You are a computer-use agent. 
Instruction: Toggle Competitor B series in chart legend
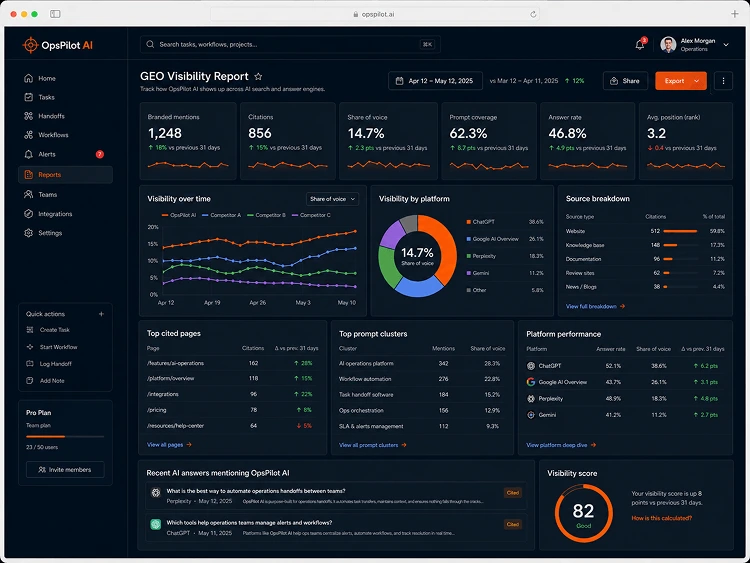coord(266,215)
